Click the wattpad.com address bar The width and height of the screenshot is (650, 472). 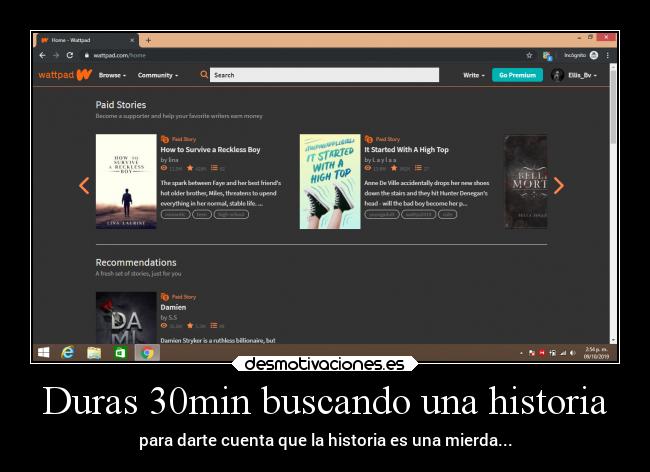(x=303, y=55)
